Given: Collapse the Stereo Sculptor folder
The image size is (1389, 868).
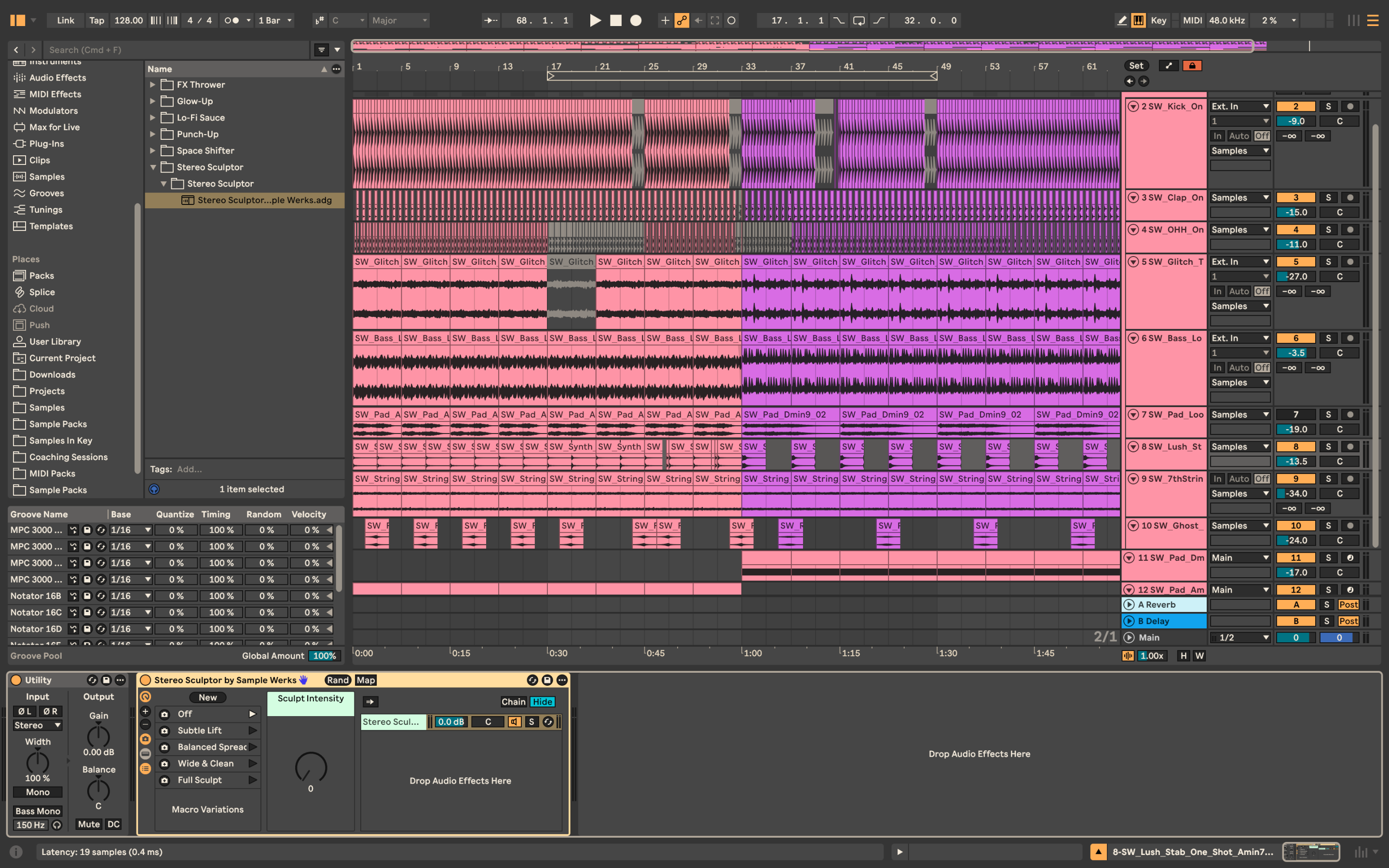Looking at the screenshot, I should 153,167.
